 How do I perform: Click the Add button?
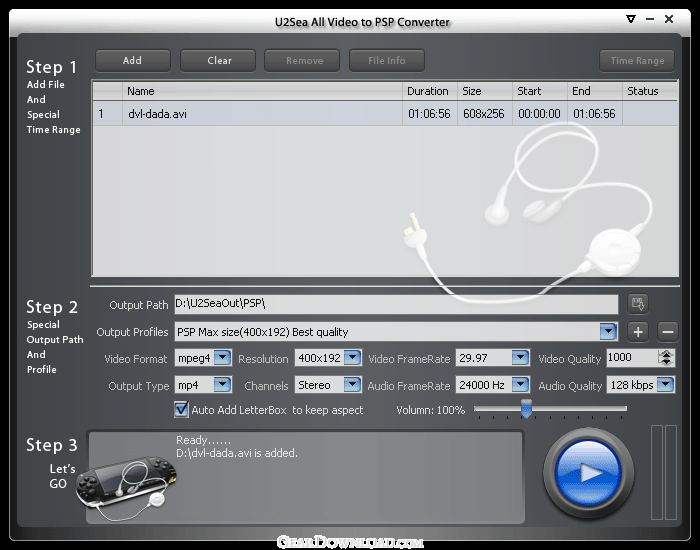[x=133, y=60]
